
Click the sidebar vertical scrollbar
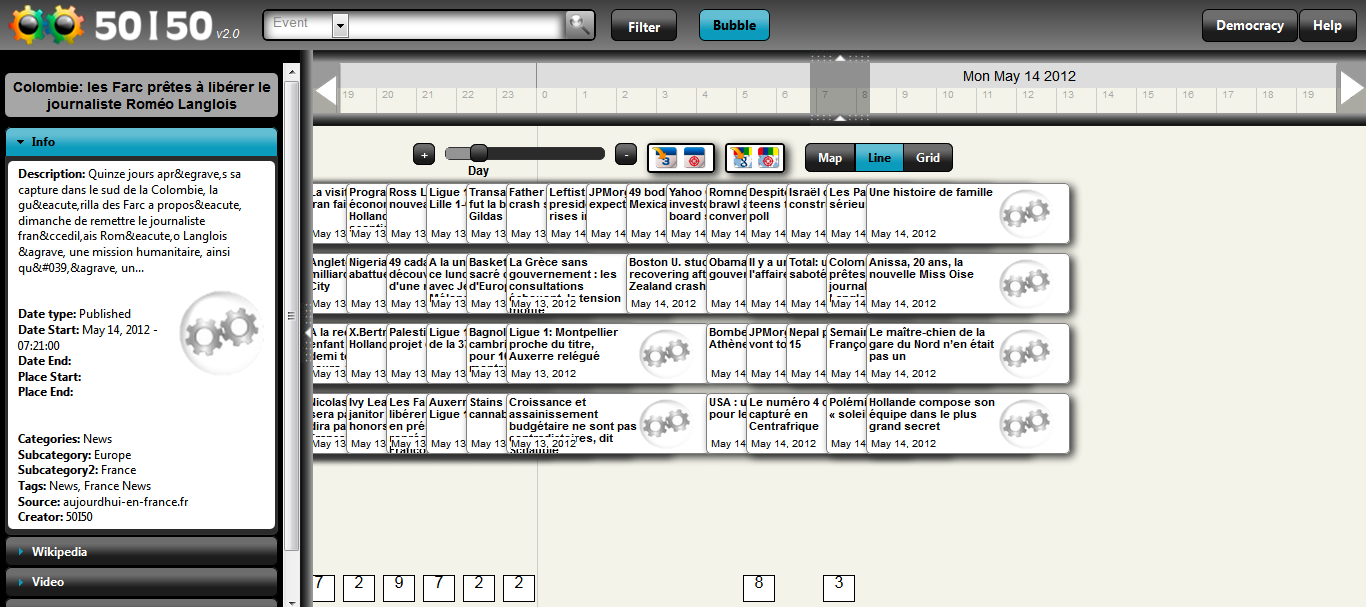(292, 315)
